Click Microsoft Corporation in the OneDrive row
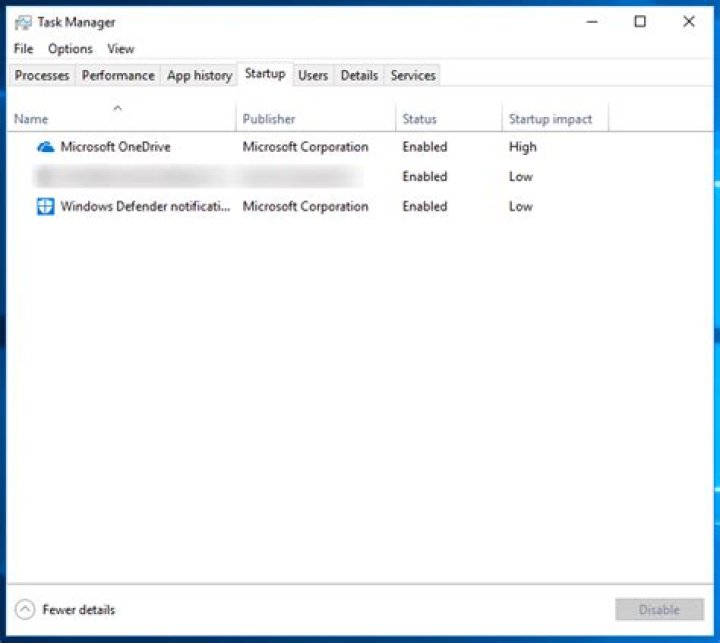 point(305,147)
